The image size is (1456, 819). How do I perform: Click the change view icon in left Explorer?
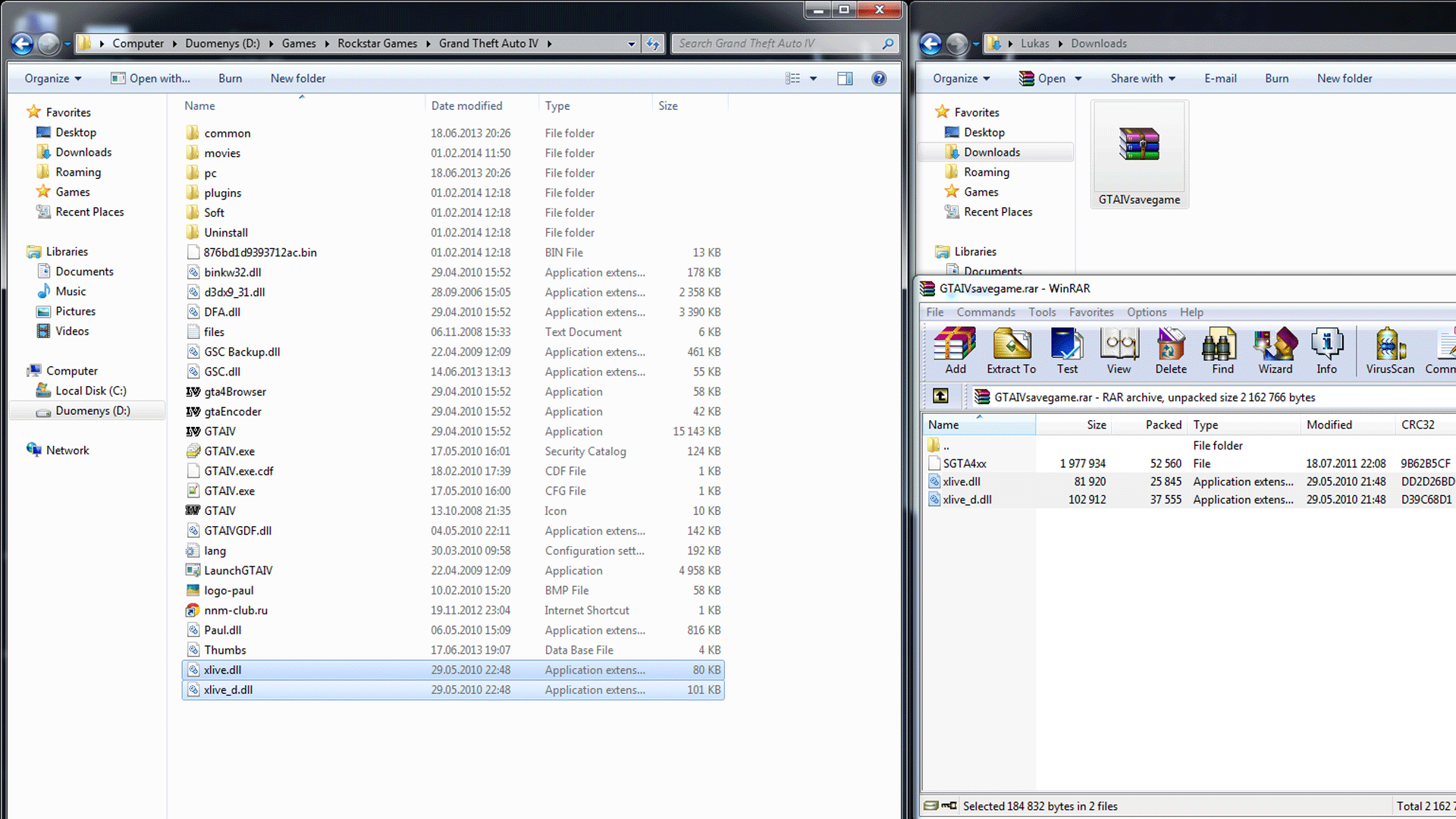pyautogui.click(x=792, y=78)
